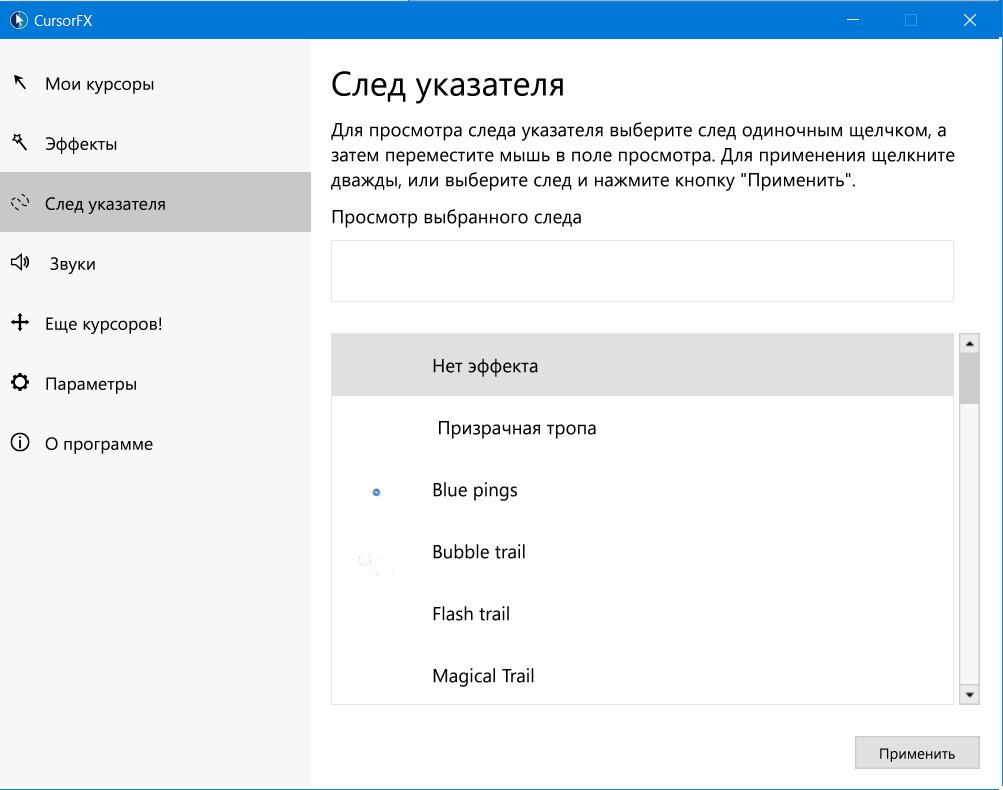Image resolution: width=1003 pixels, height=790 pixels.
Task: Choose the Bubble trail entry
Action: pyautogui.click(x=642, y=551)
